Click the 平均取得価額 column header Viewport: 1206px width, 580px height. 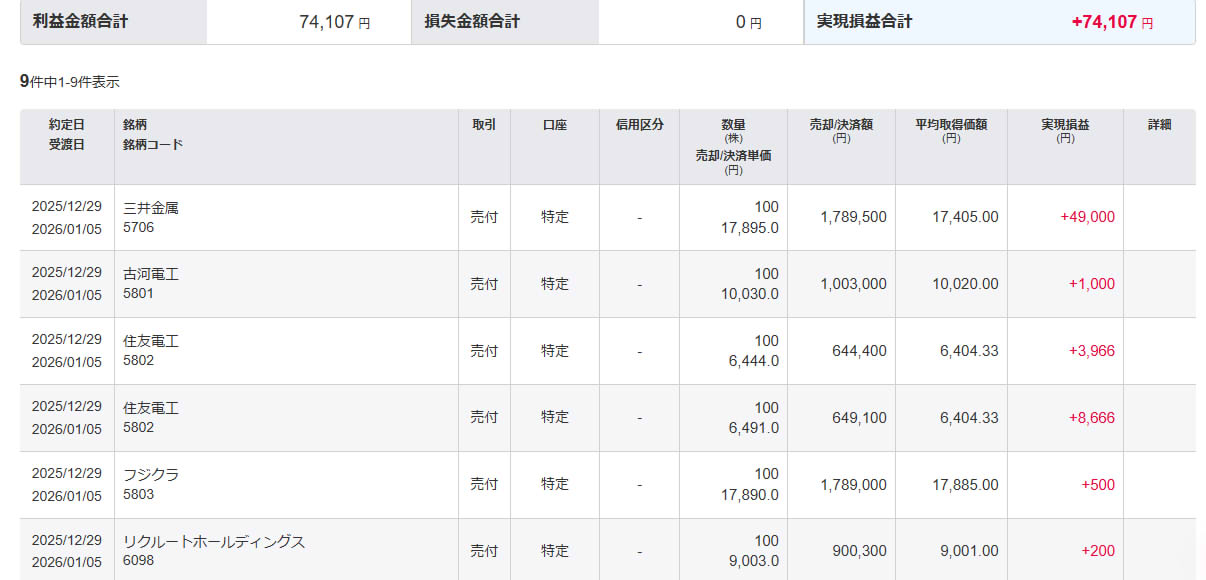point(950,125)
